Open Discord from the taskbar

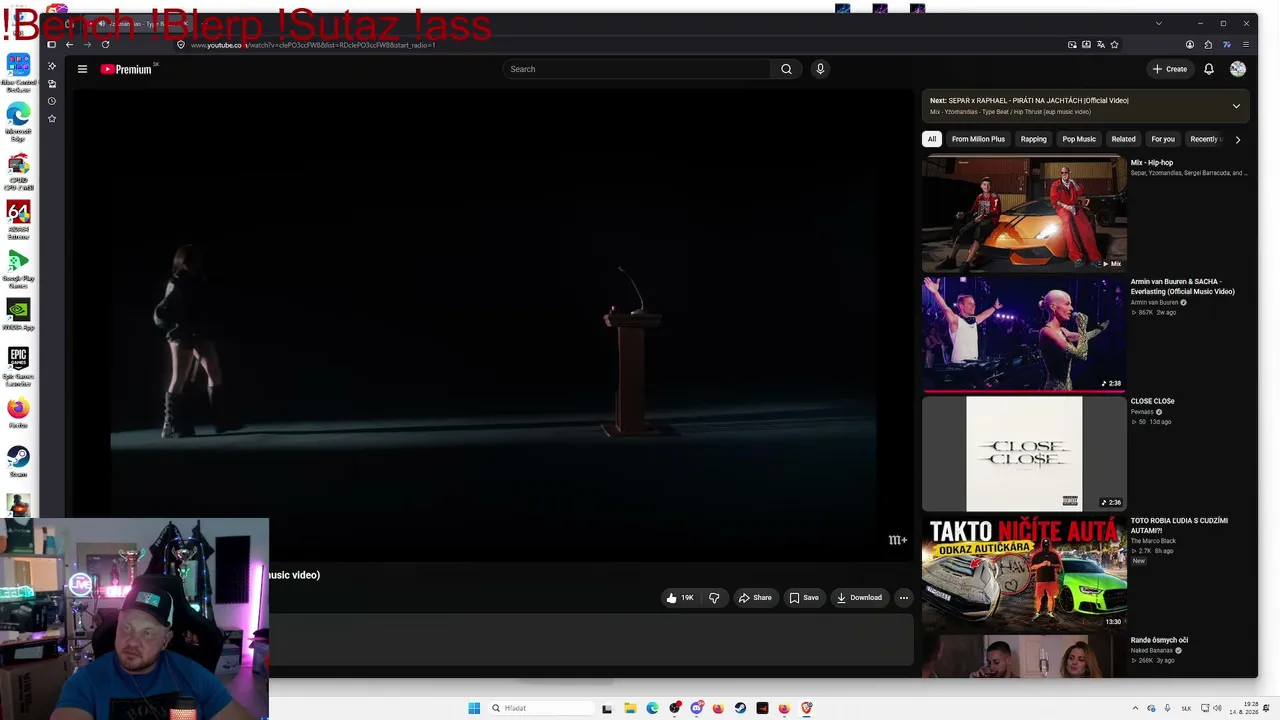tap(698, 708)
